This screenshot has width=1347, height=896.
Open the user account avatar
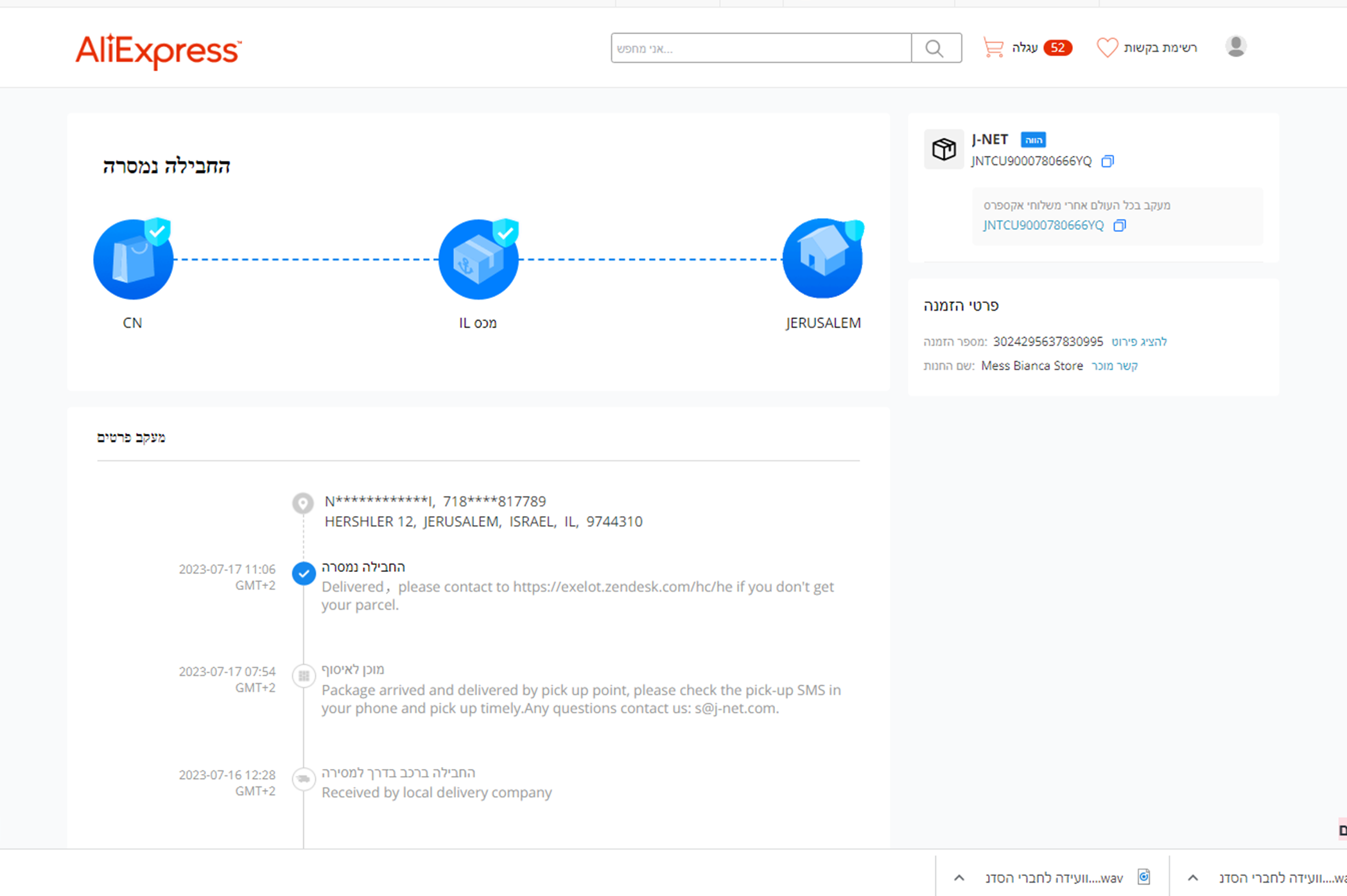[1235, 47]
